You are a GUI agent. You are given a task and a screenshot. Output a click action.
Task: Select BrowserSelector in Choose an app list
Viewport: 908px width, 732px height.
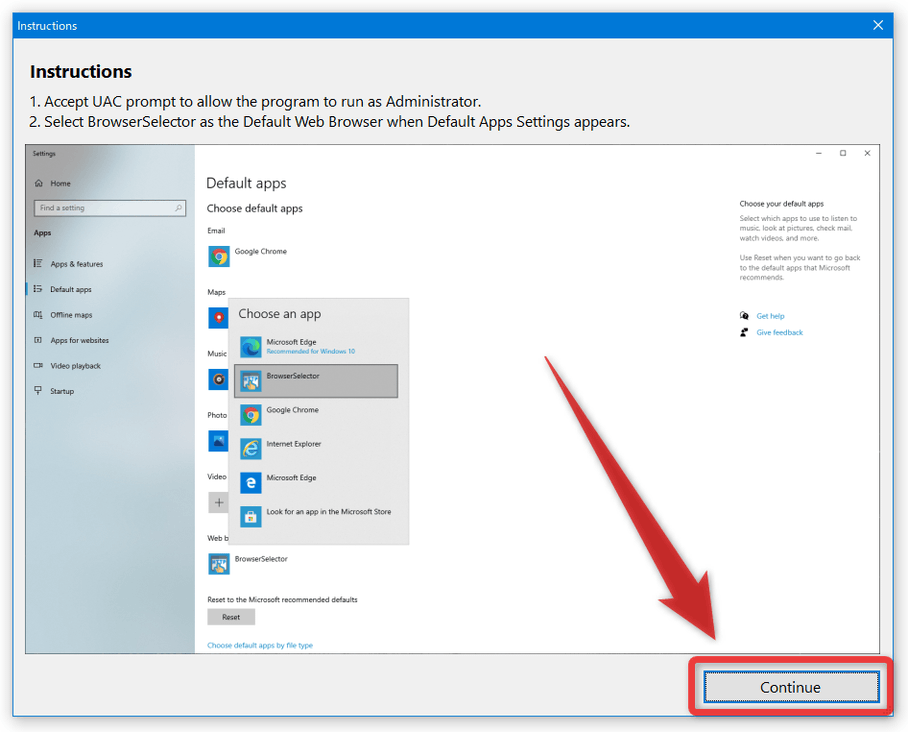(316, 381)
